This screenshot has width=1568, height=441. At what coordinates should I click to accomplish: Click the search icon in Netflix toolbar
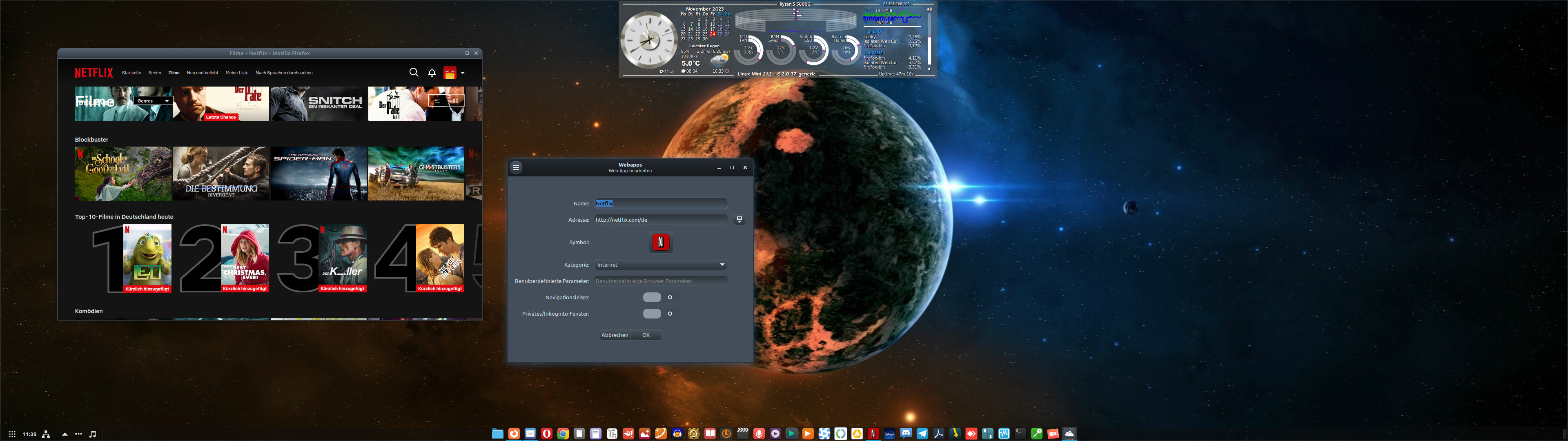[412, 72]
